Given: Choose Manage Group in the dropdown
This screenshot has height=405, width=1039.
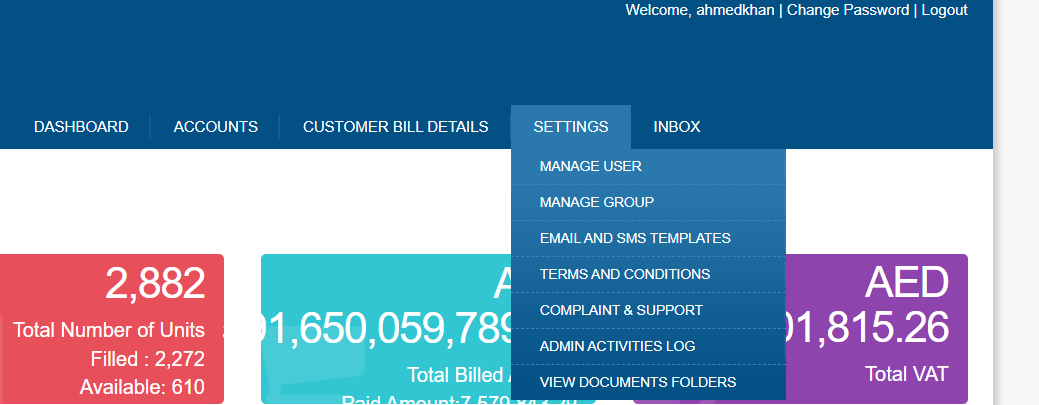Looking at the screenshot, I should pos(596,202).
